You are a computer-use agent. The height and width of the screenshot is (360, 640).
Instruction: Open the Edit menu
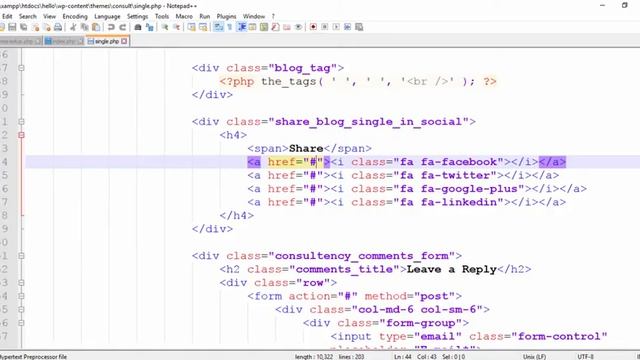pos(7,16)
